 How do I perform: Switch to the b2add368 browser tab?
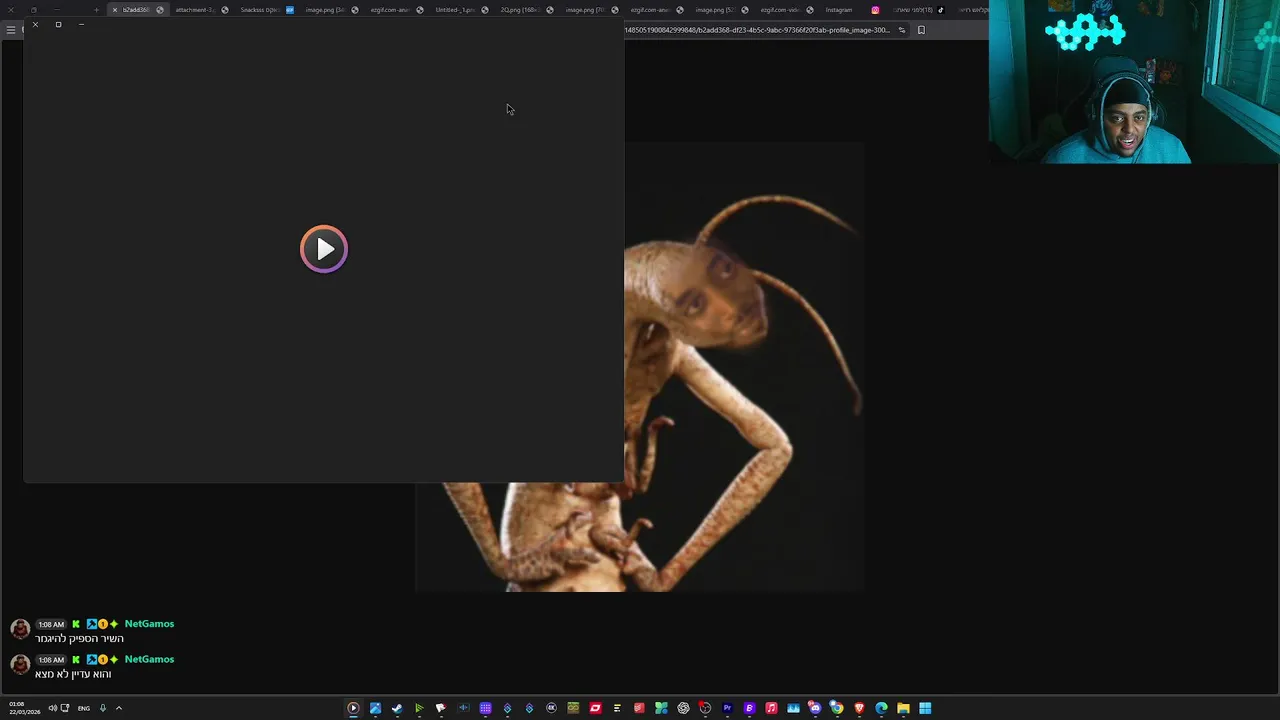[x=136, y=10]
